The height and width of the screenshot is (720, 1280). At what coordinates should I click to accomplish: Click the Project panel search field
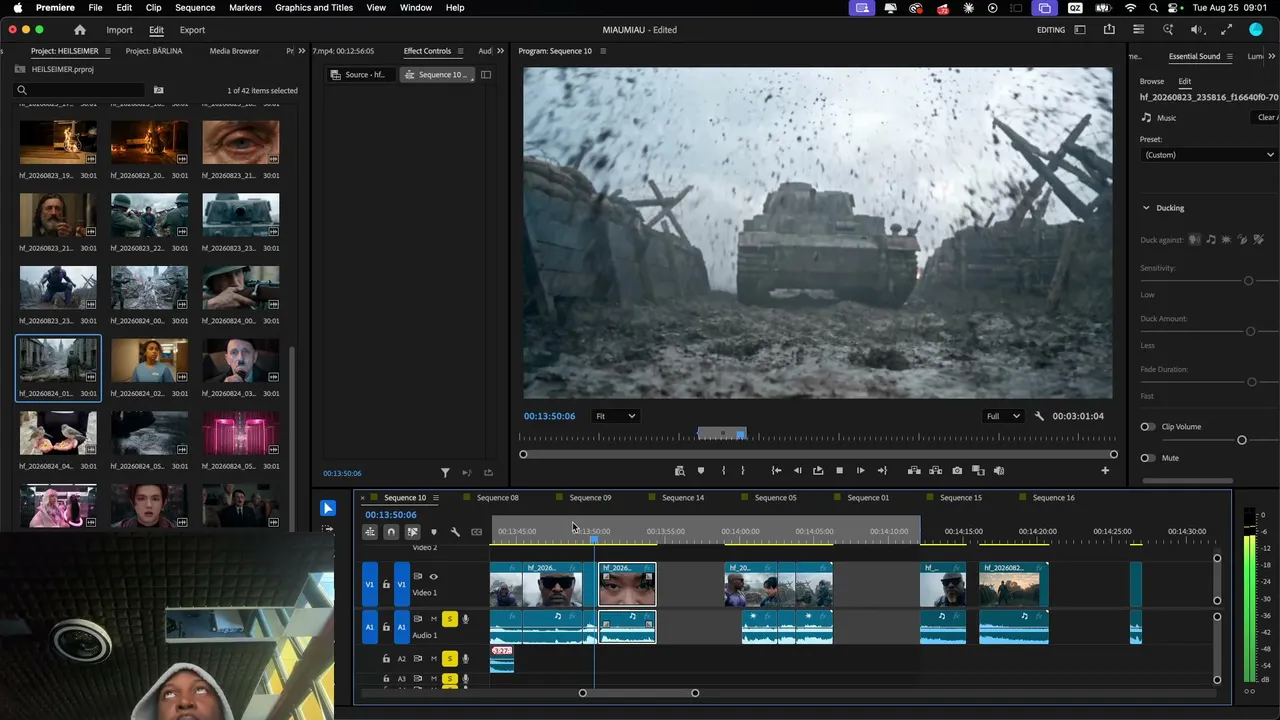81,90
